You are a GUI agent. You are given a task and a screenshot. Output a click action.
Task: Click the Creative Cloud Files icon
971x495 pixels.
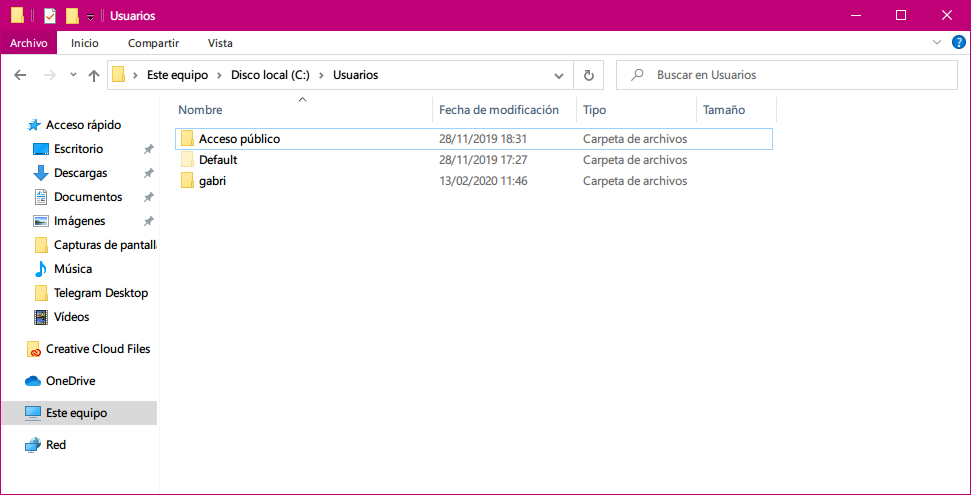coord(33,349)
